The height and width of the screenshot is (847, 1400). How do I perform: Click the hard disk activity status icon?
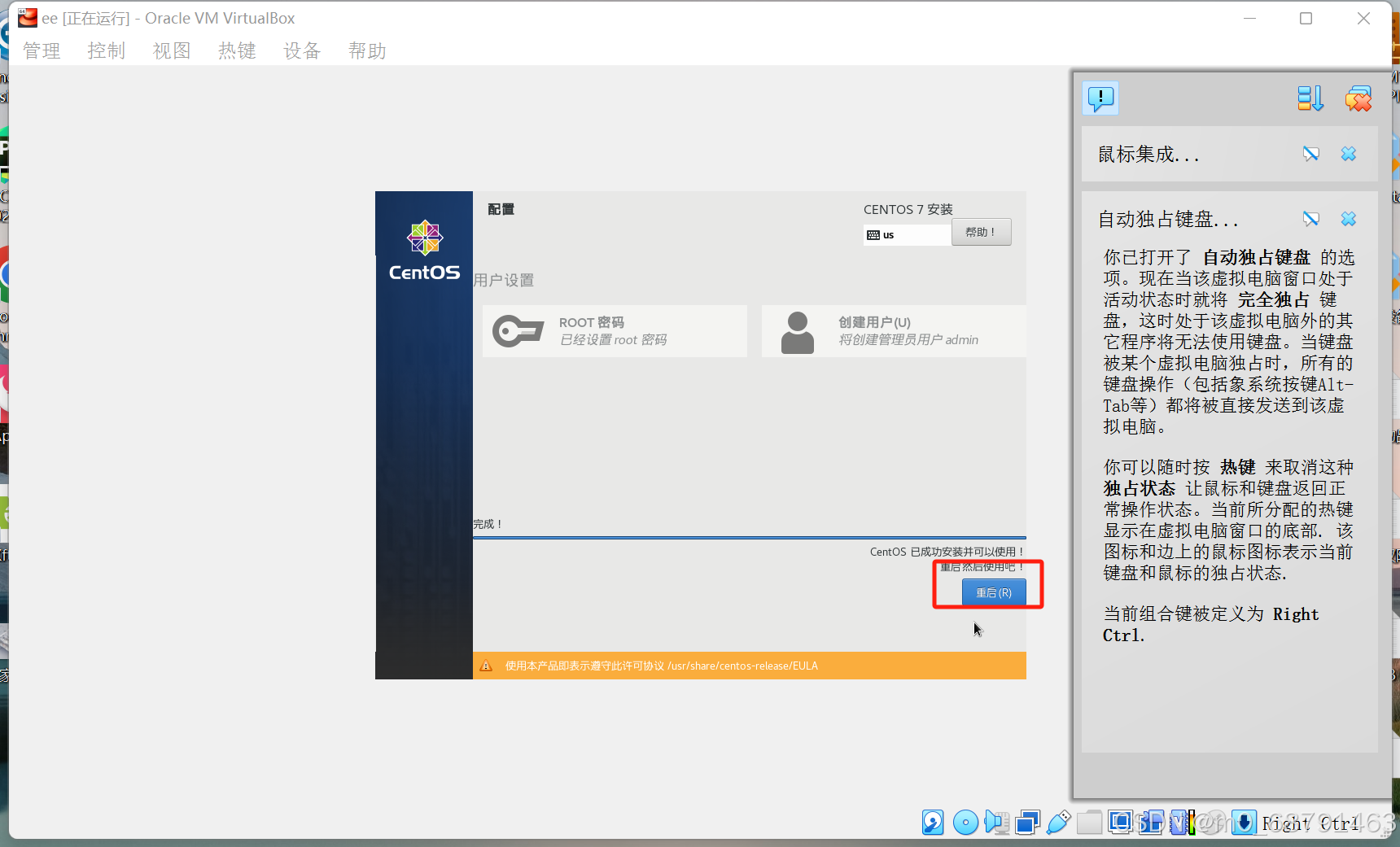coord(933,823)
